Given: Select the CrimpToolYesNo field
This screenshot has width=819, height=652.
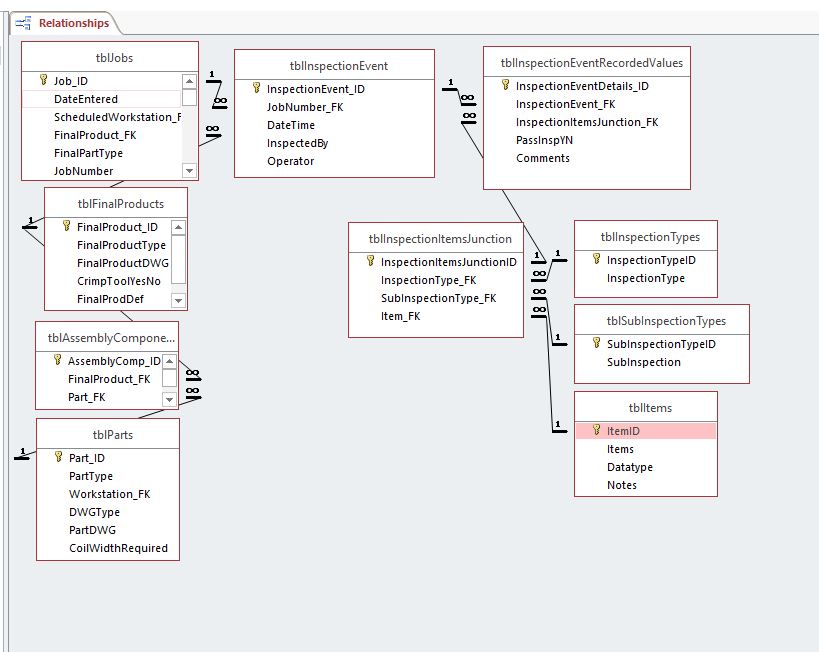Looking at the screenshot, I should [x=119, y=281].
